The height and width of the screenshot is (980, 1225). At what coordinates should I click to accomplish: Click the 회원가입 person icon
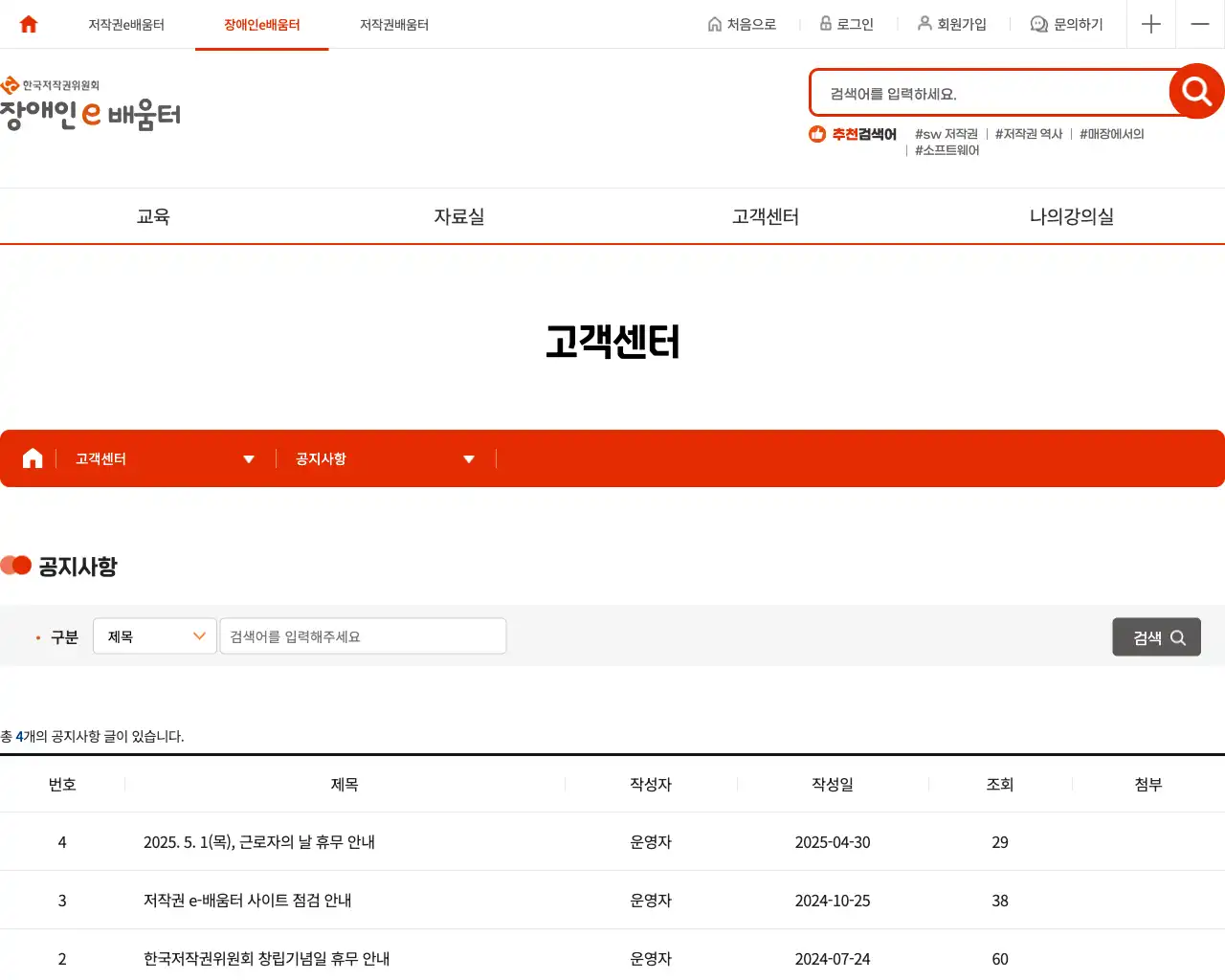click(x=924, y=24)
